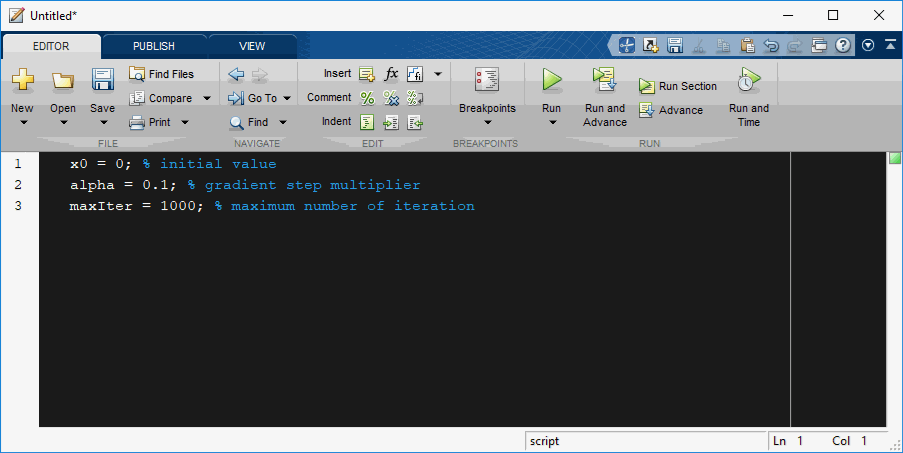Click the 'Ln 1' status bar indicator
903x453 pixels.
[788, 441]
